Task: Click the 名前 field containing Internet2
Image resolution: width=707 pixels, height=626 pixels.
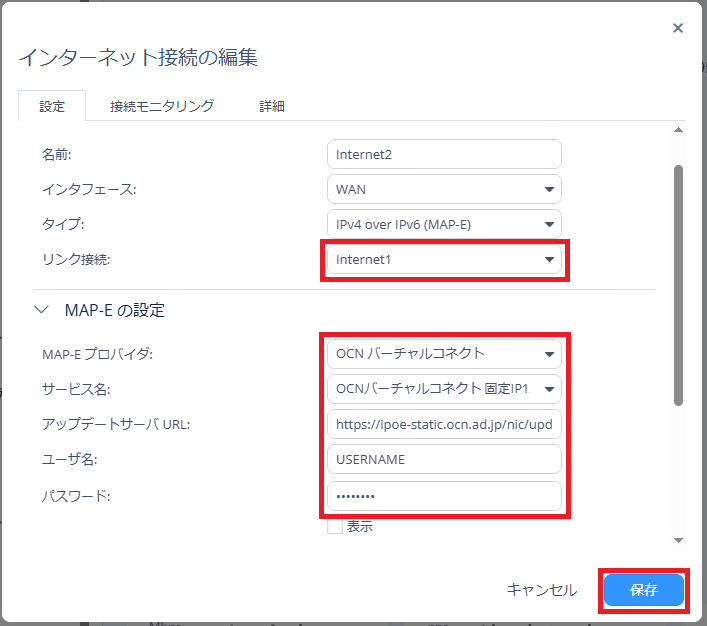Action: click(x=444, y=154)
